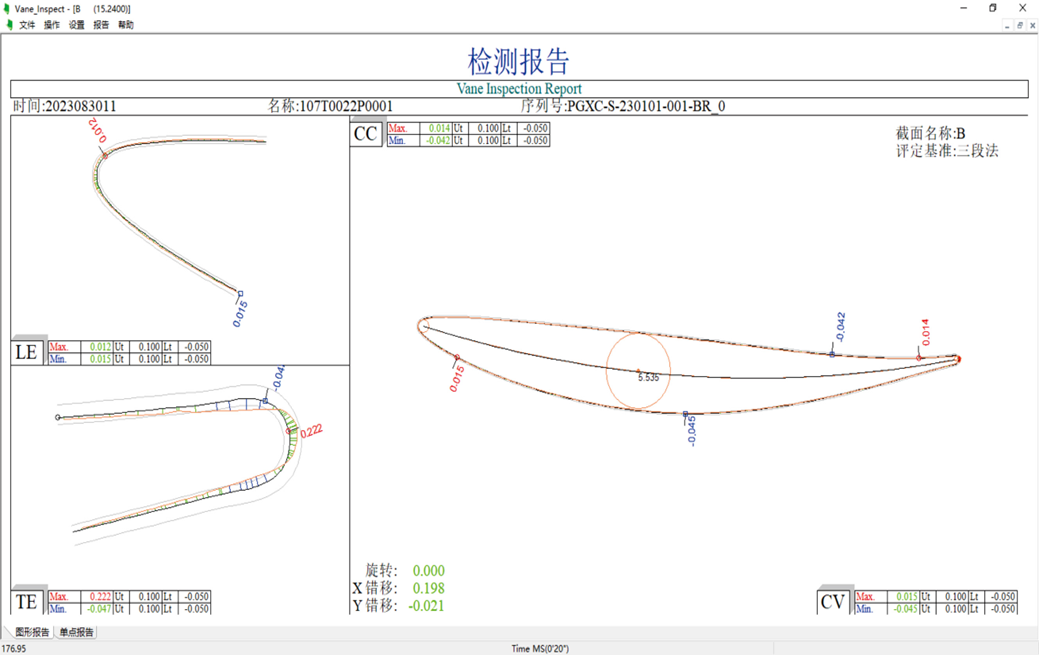Click the Vane_Inspect app icon in title bar
The width and height of the screenshot is (1039, 655).
8,8
